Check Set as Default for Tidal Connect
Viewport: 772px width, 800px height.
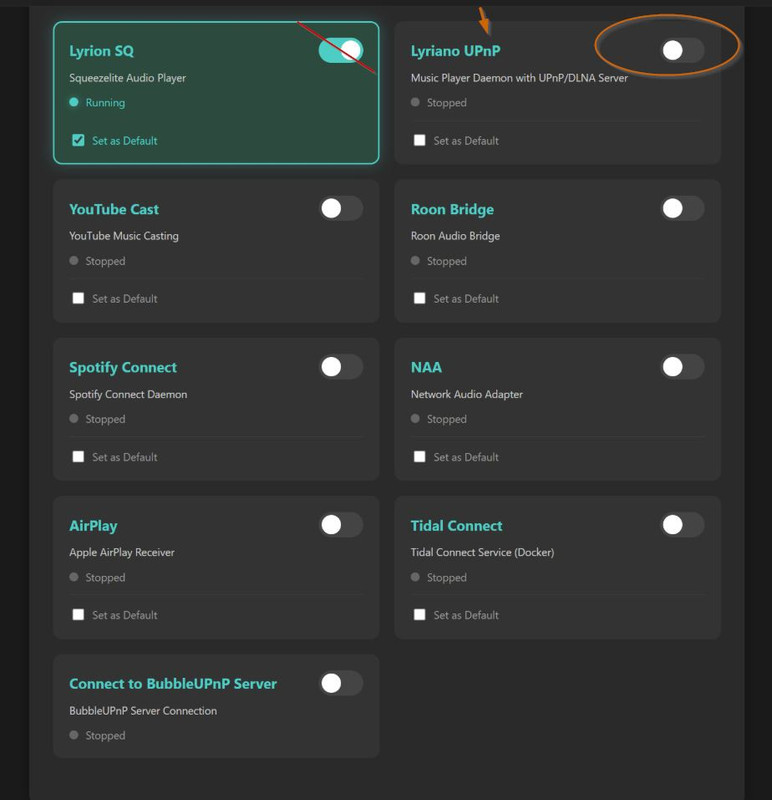coord(419,615)
